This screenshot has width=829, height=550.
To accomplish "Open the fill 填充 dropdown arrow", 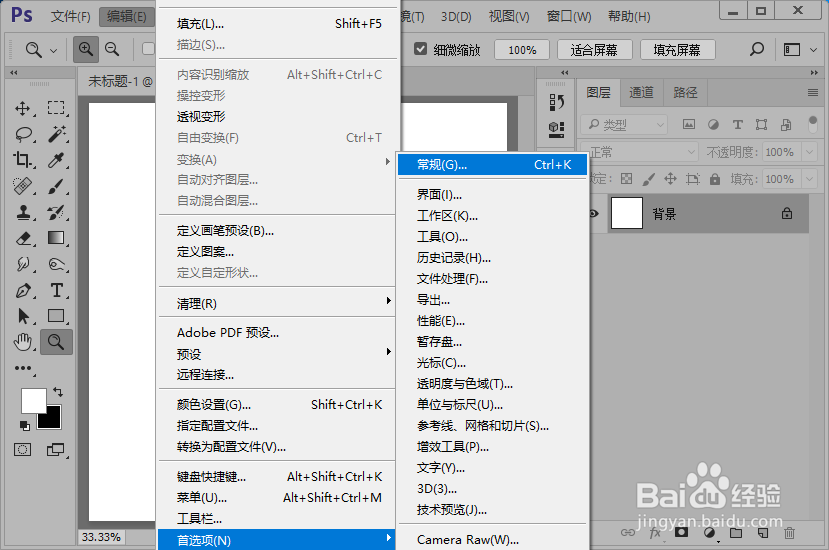I will (x=809, y=179).
